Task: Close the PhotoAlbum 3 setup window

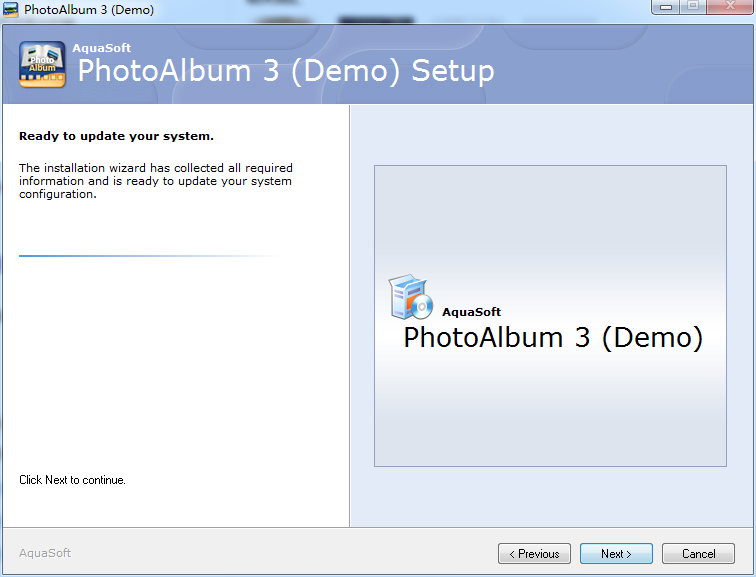Action: (730, 7)
